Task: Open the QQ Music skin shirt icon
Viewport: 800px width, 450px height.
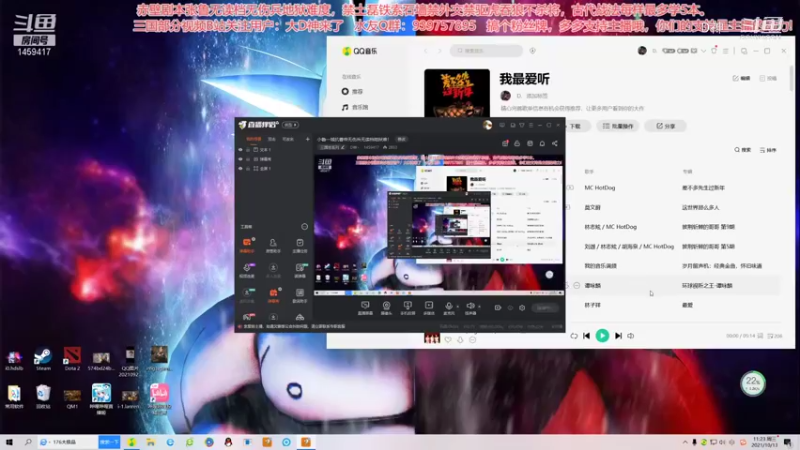Action: 714,51
